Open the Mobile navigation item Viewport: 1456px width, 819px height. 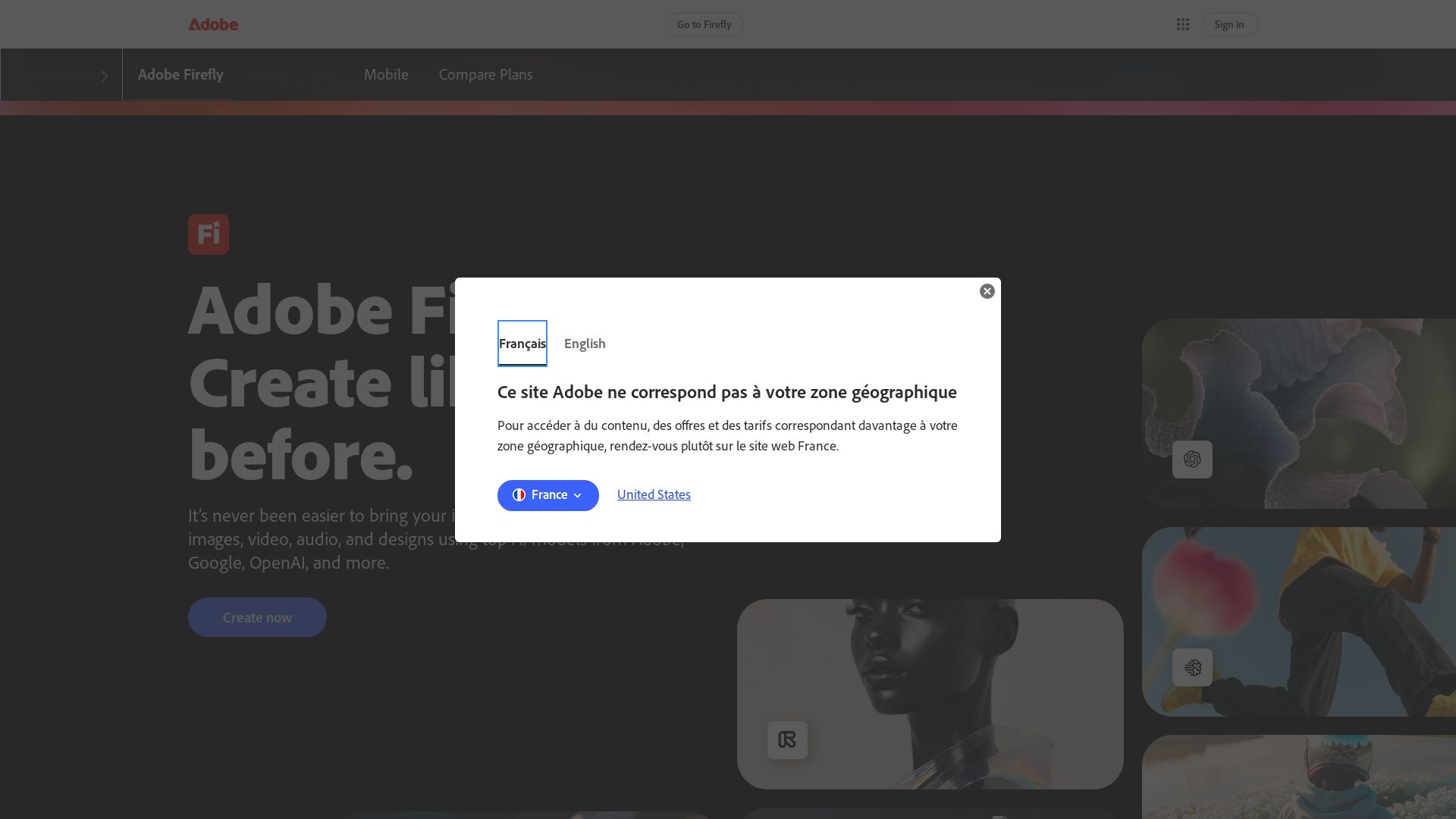coord(386,74)
